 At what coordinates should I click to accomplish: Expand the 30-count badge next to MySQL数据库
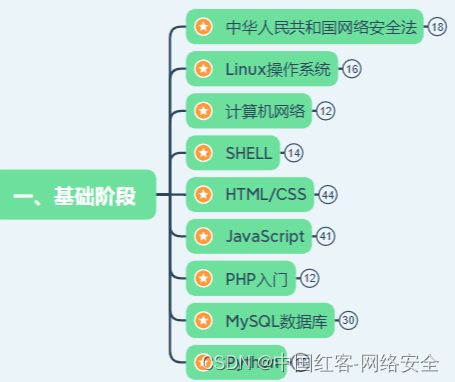[x=348, y=320]
